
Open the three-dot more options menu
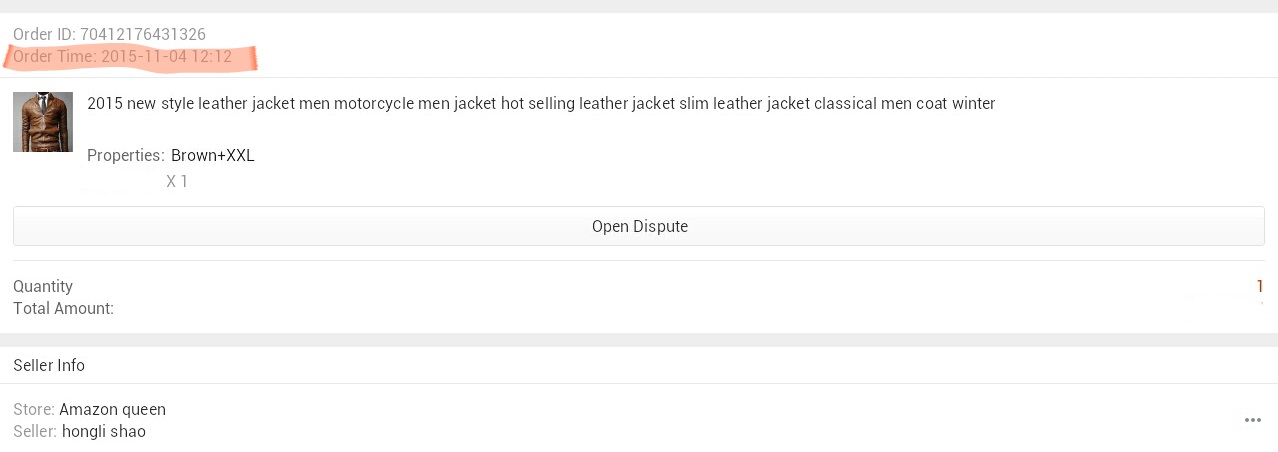(x=1252, y=420)
